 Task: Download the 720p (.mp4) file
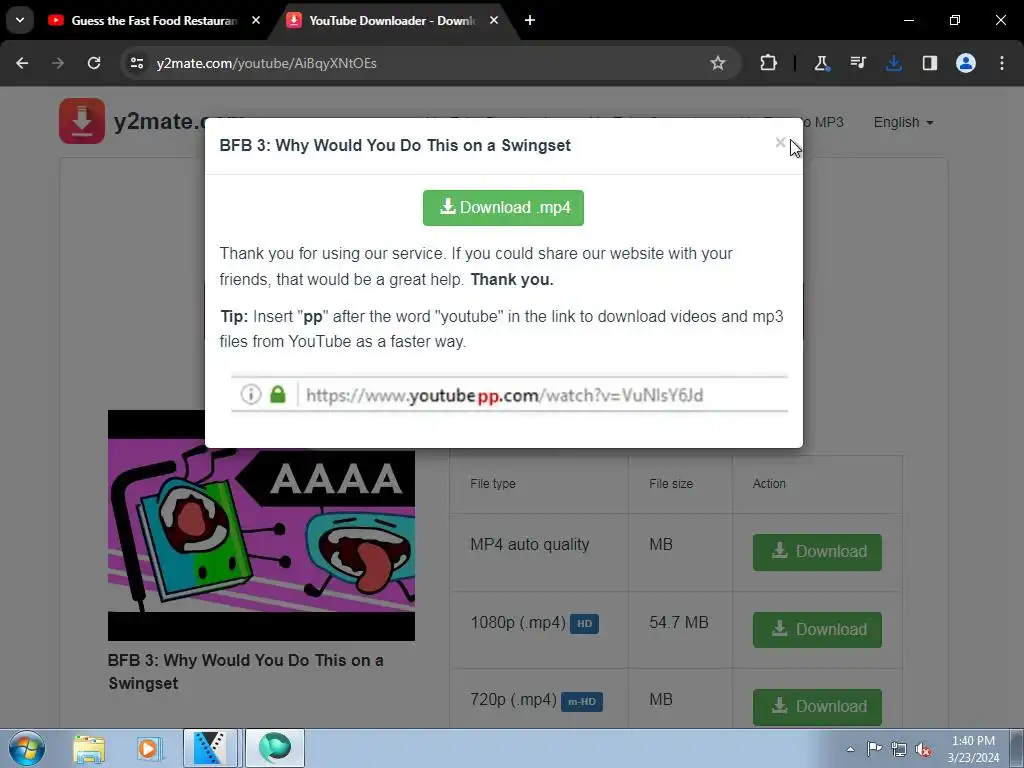click(817, 707)
